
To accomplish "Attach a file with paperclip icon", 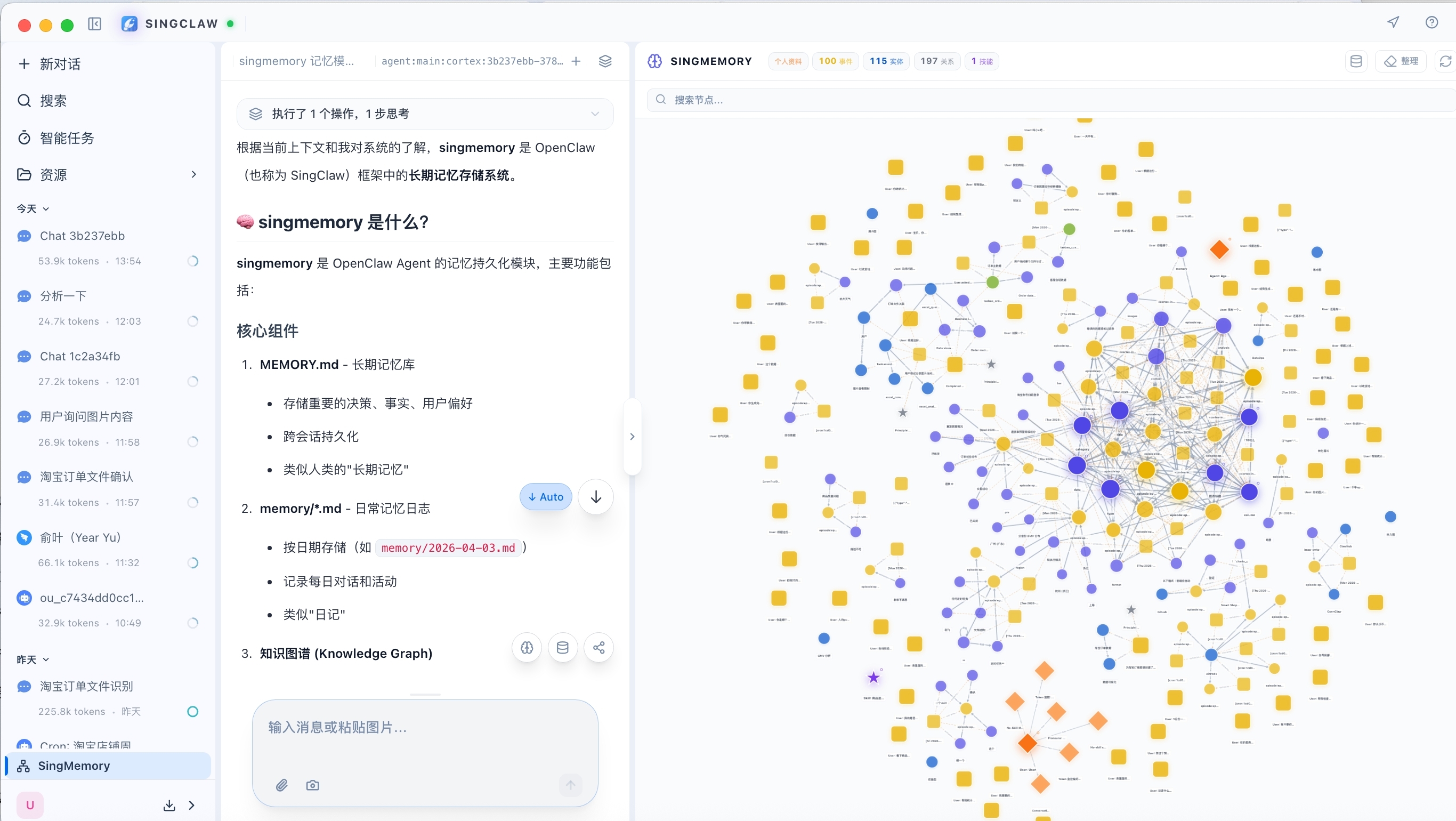I will pos(281,785).
